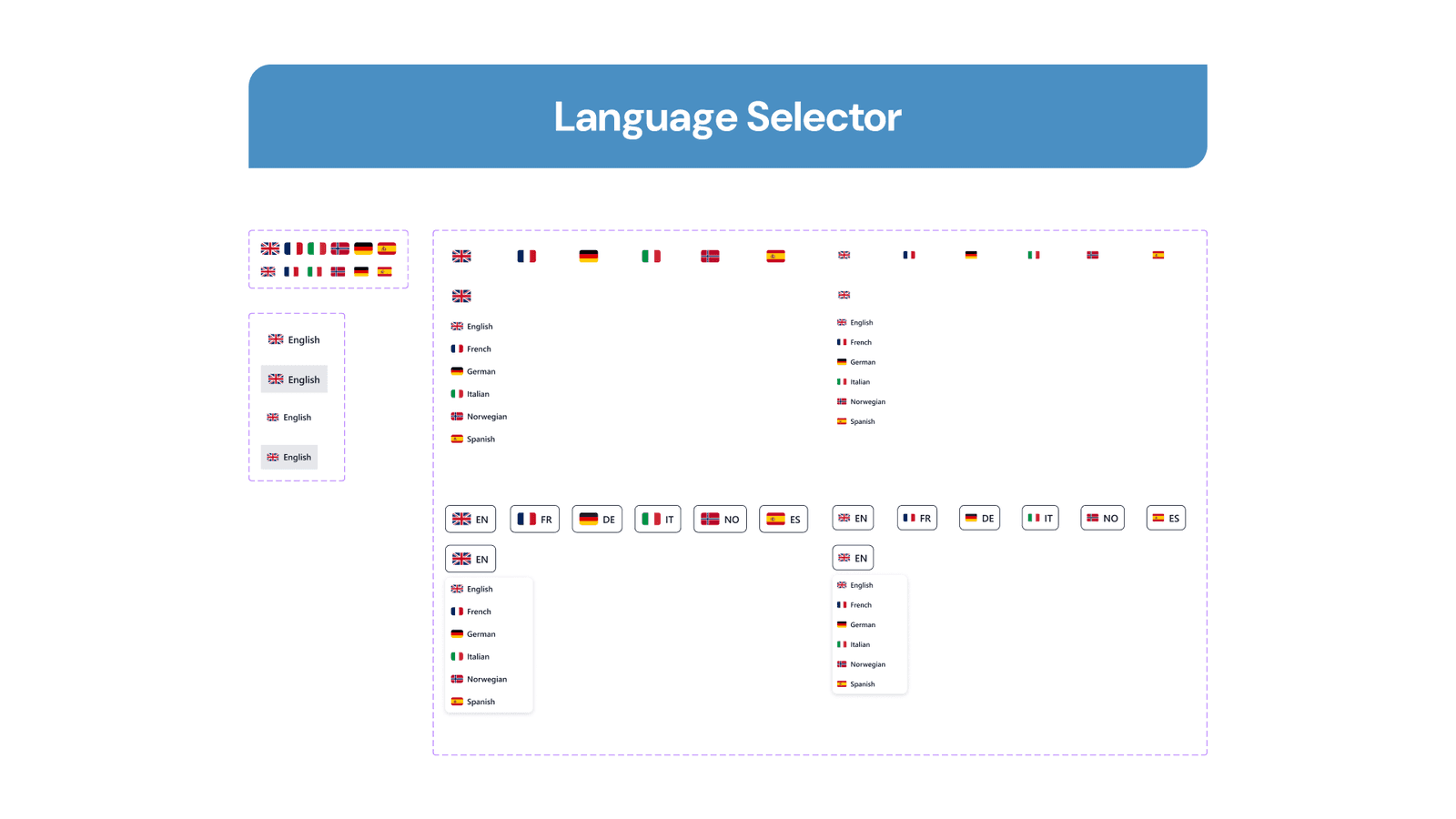Click the small IT language button
The height and width of the screenshot is (819, 1456).
click(x=1040, y=518)
